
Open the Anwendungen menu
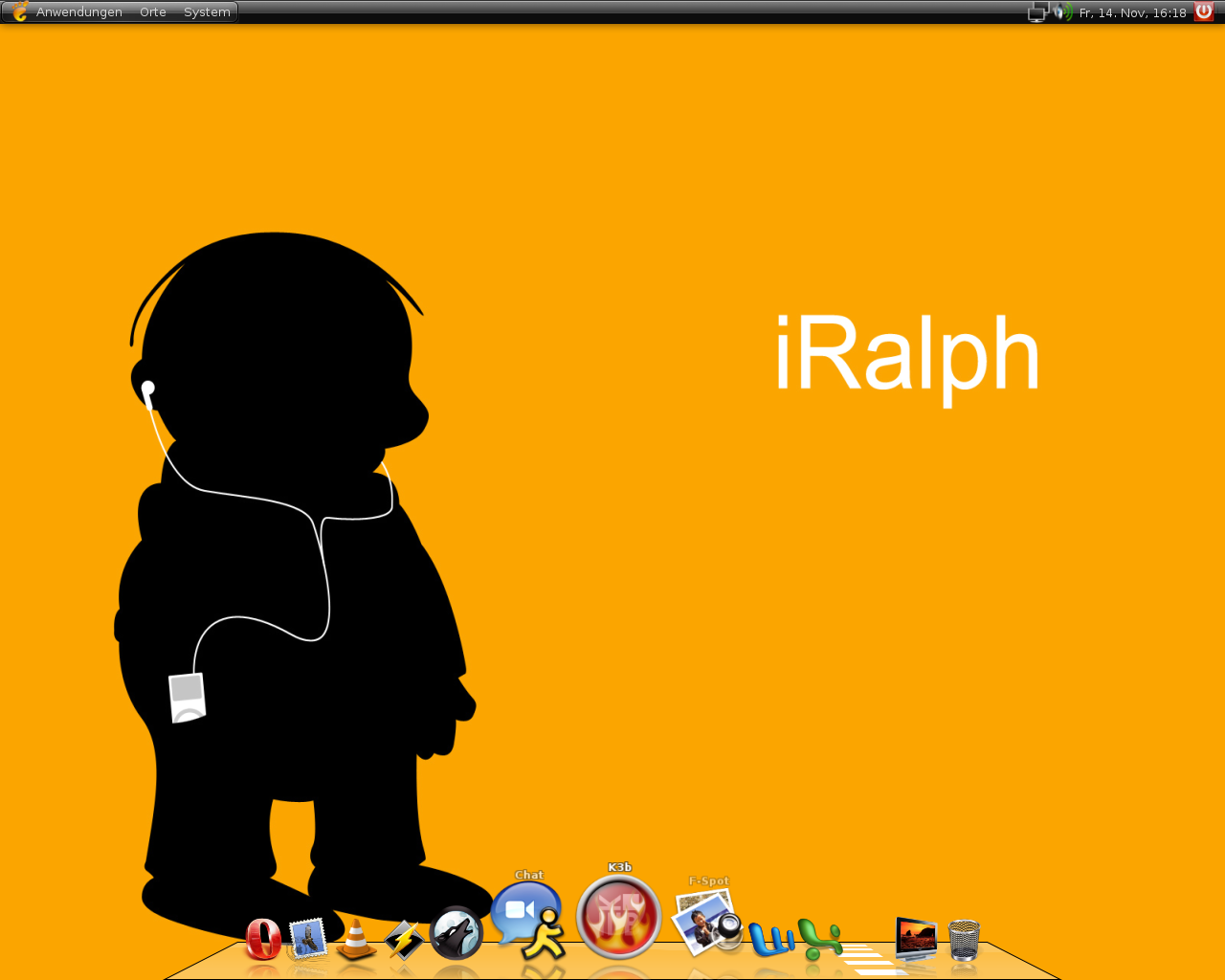[79, 12]
